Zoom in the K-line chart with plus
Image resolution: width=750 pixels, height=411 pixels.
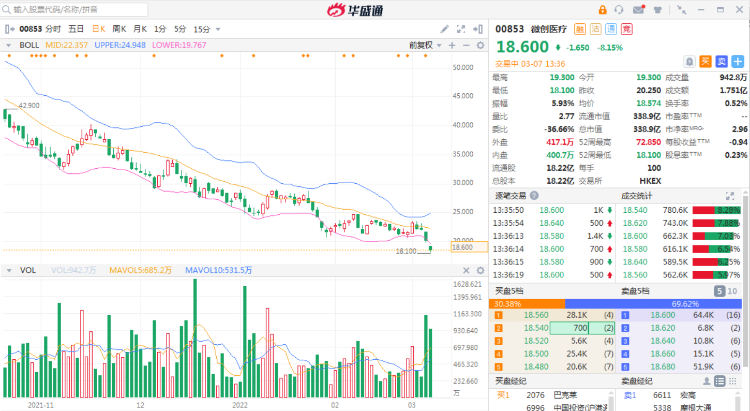click(452, 45)
